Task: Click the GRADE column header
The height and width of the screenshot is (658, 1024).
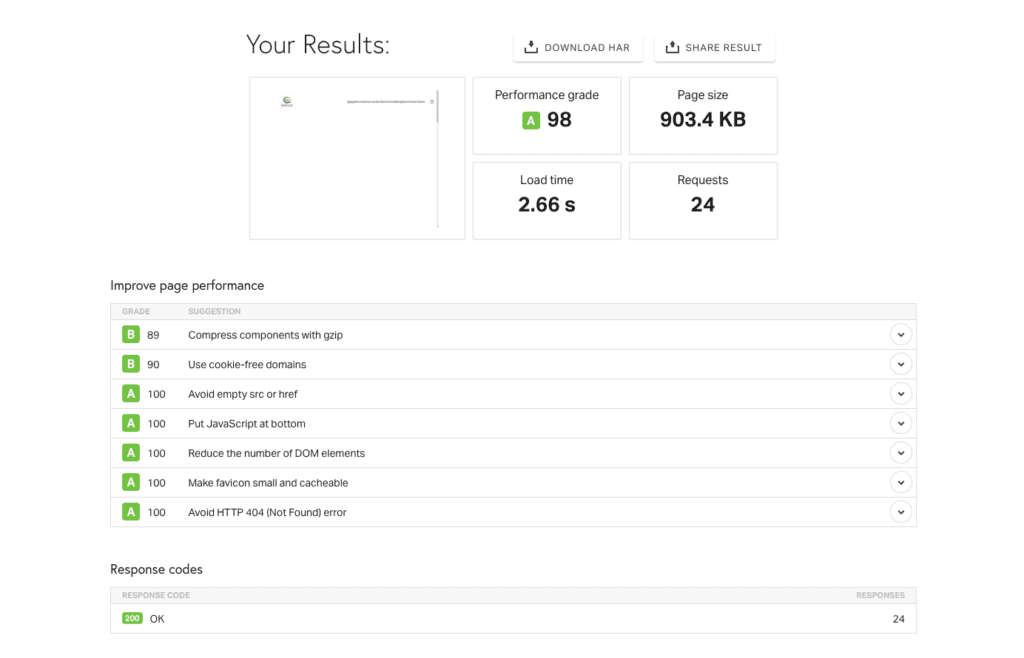Action: click(135, 311)
